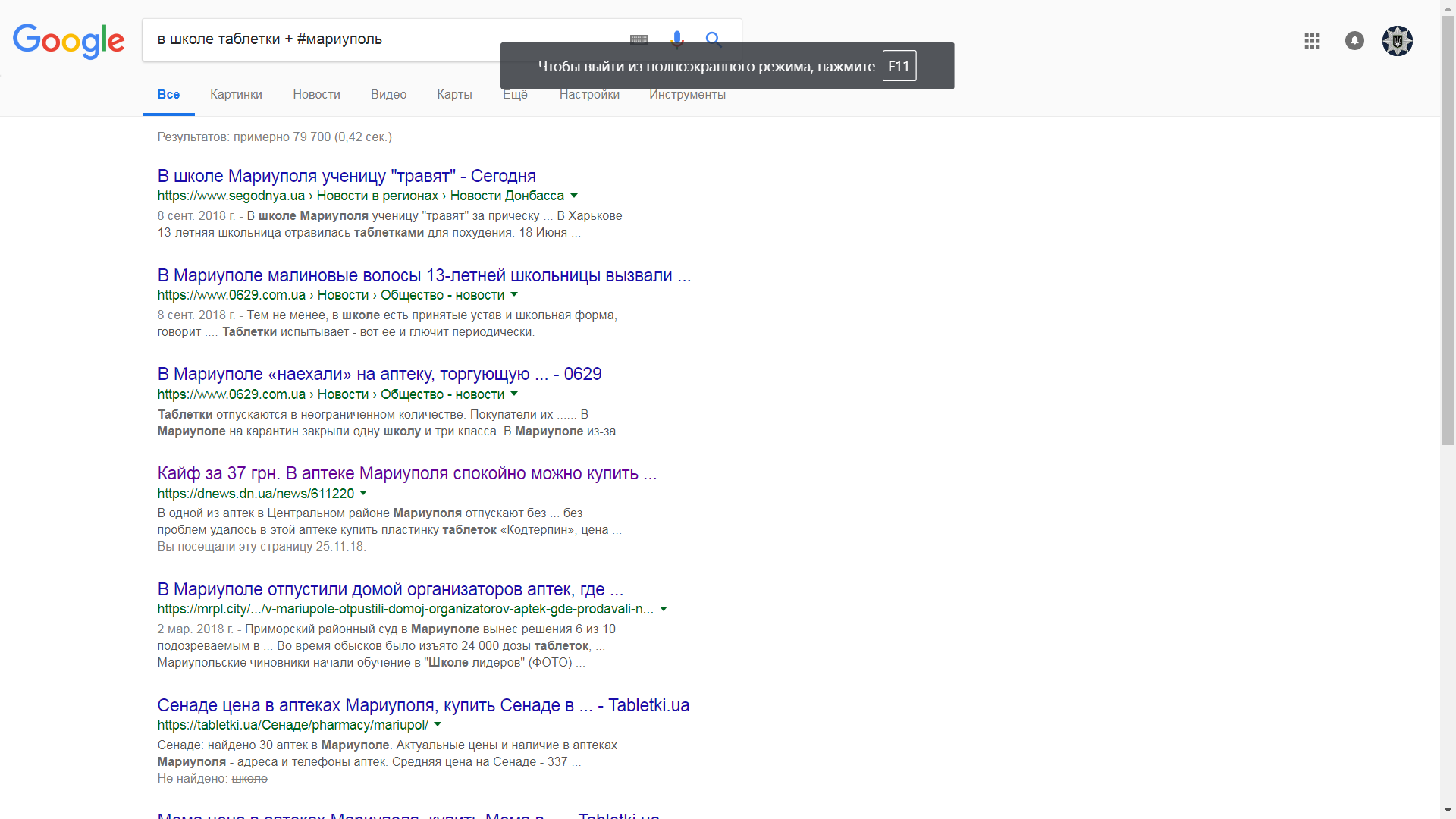Start voice search with microphone icon
1456x819 pixels.
[x=677, y=39]
